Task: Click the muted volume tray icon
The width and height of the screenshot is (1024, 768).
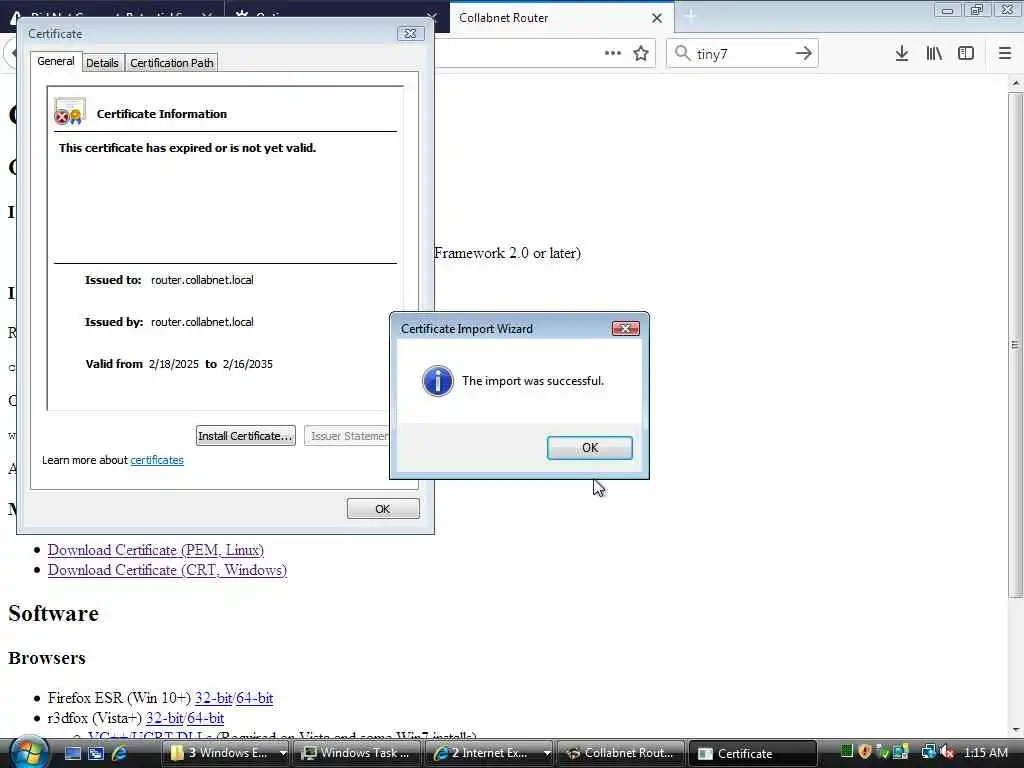Action: click(x=948, y=752)
